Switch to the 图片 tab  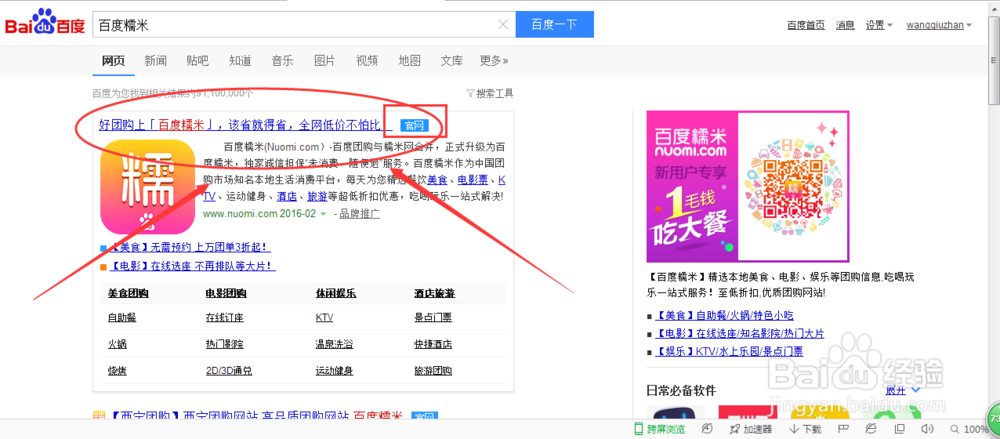click(x=325, y=61)
